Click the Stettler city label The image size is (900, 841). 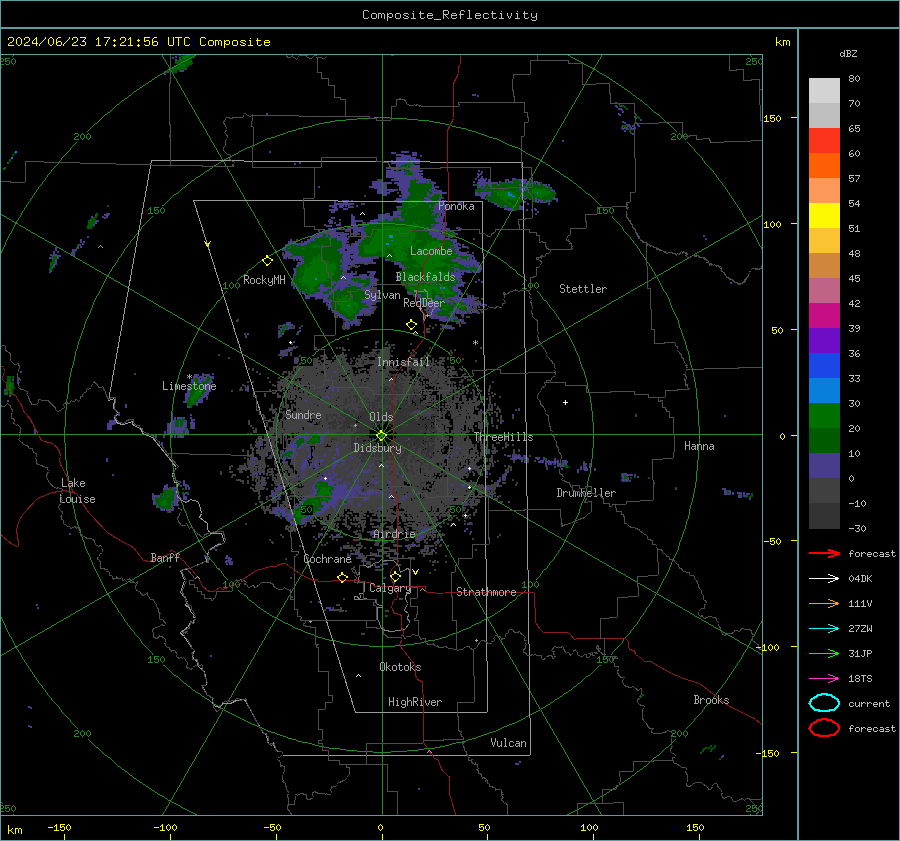583,289
